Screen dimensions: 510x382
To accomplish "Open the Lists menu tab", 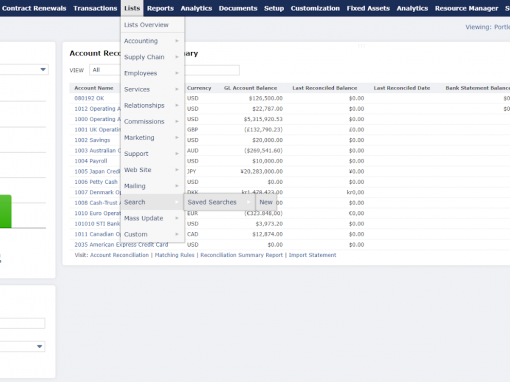I will (132, 8).
